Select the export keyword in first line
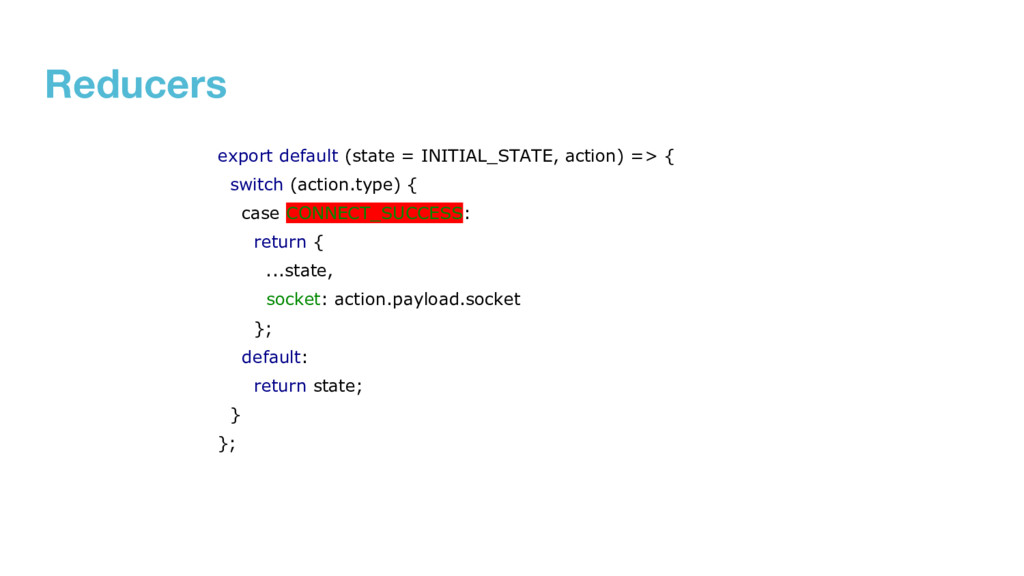 (245, 157)
